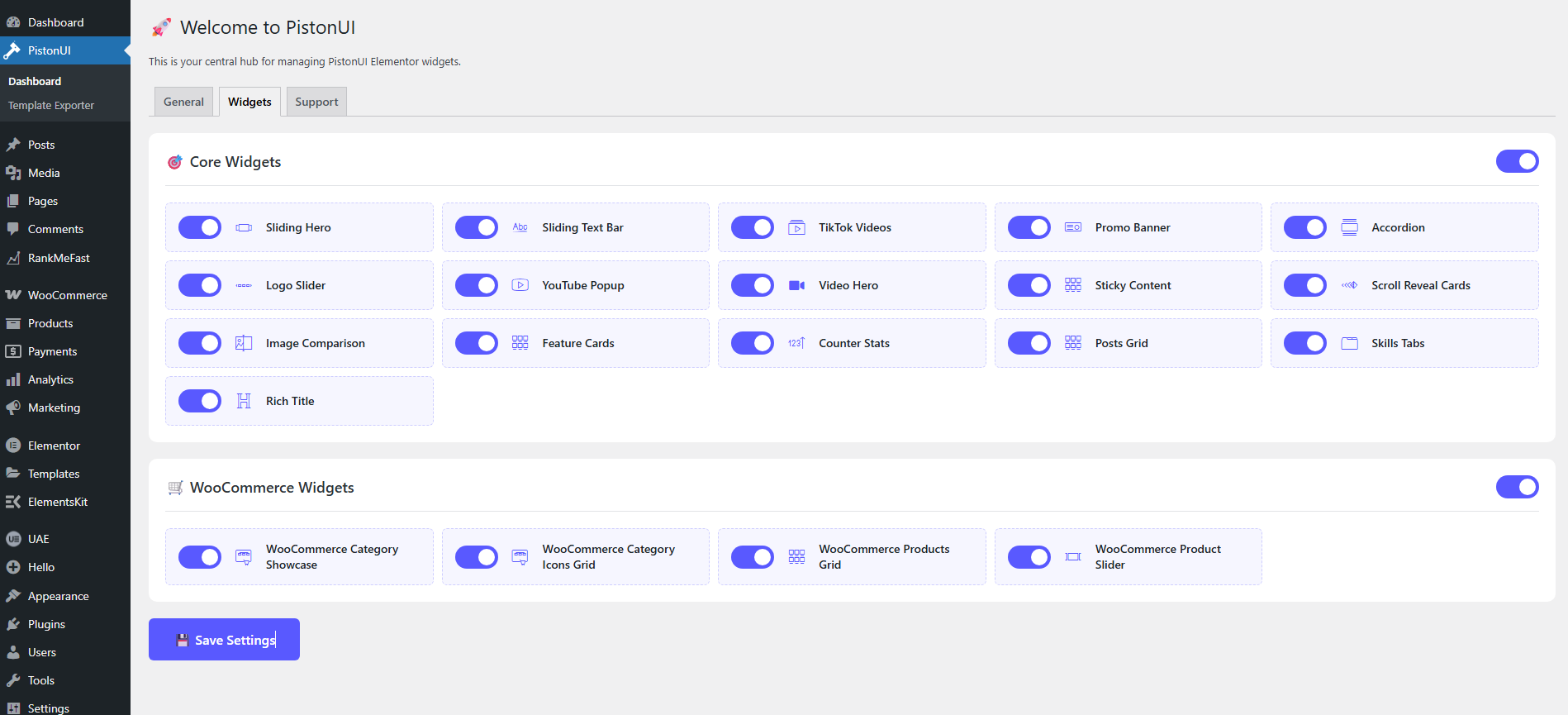Click the Rich Title heading icon
The width and height of the screenshot is (1568, 715).
point(244,401)
